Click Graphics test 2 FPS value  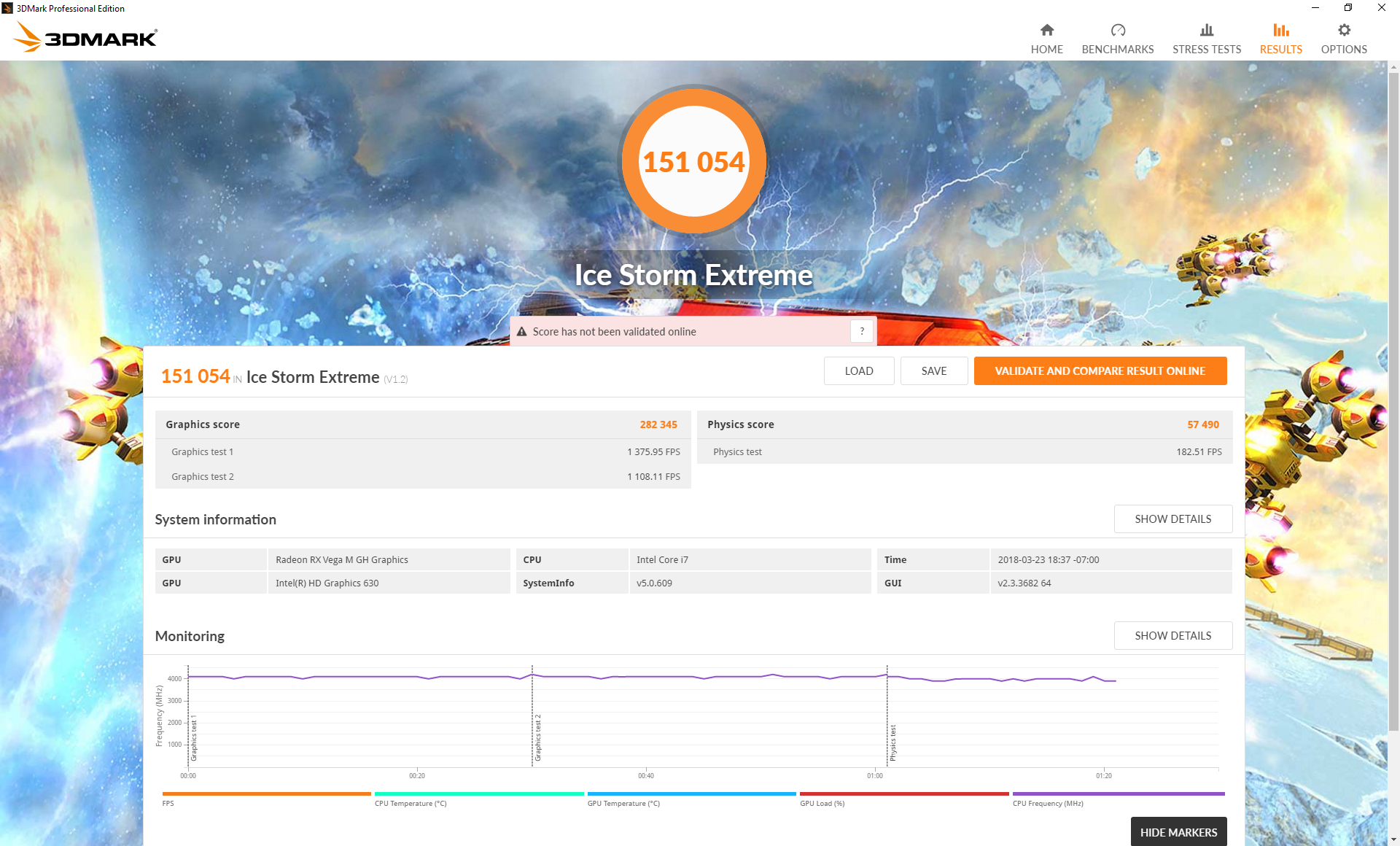coord(653,476)
